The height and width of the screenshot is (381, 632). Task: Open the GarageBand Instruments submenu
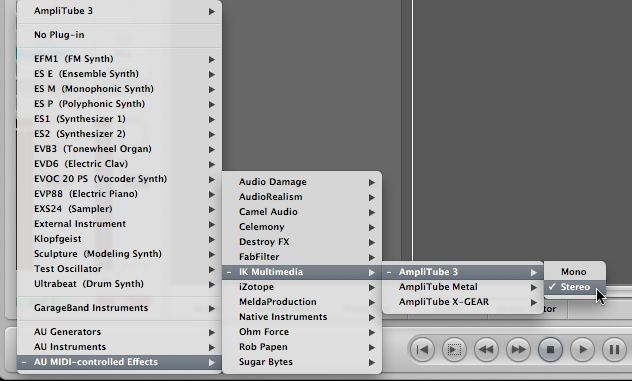(119, 308)
